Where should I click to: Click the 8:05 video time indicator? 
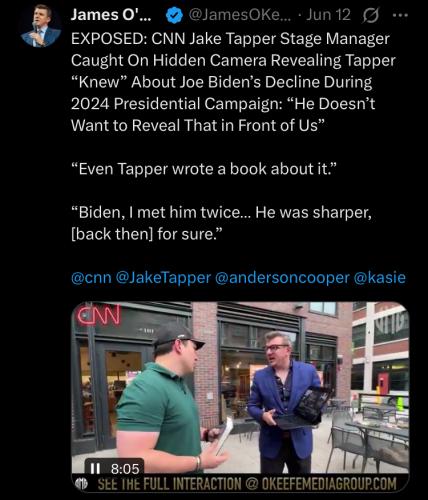click(x=125, y=469)
